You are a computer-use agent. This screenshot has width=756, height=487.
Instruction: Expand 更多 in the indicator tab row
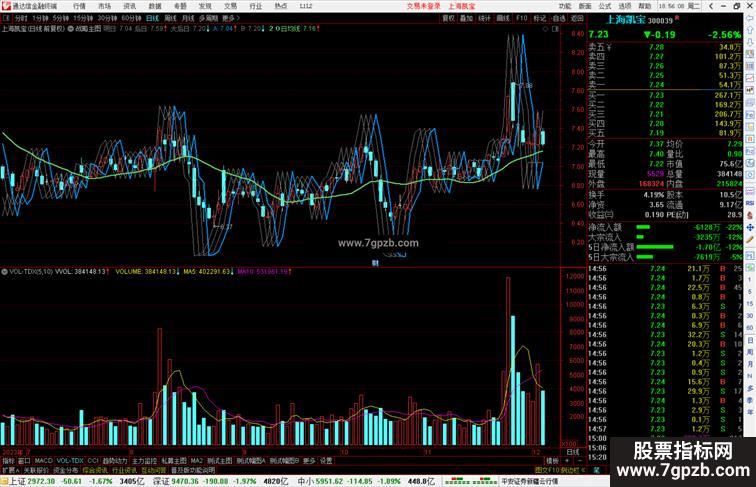(x=309, y=461)
